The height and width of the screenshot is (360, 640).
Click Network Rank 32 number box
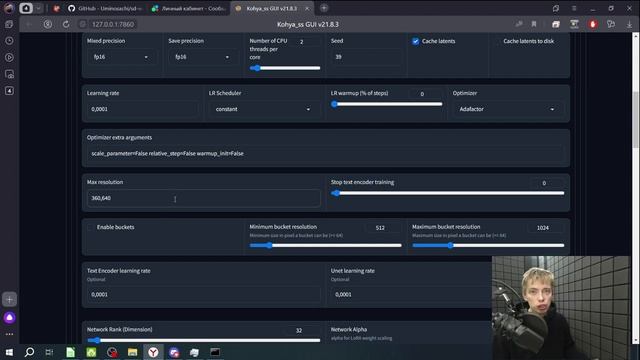pyautogui.click(x=302, y=331)
